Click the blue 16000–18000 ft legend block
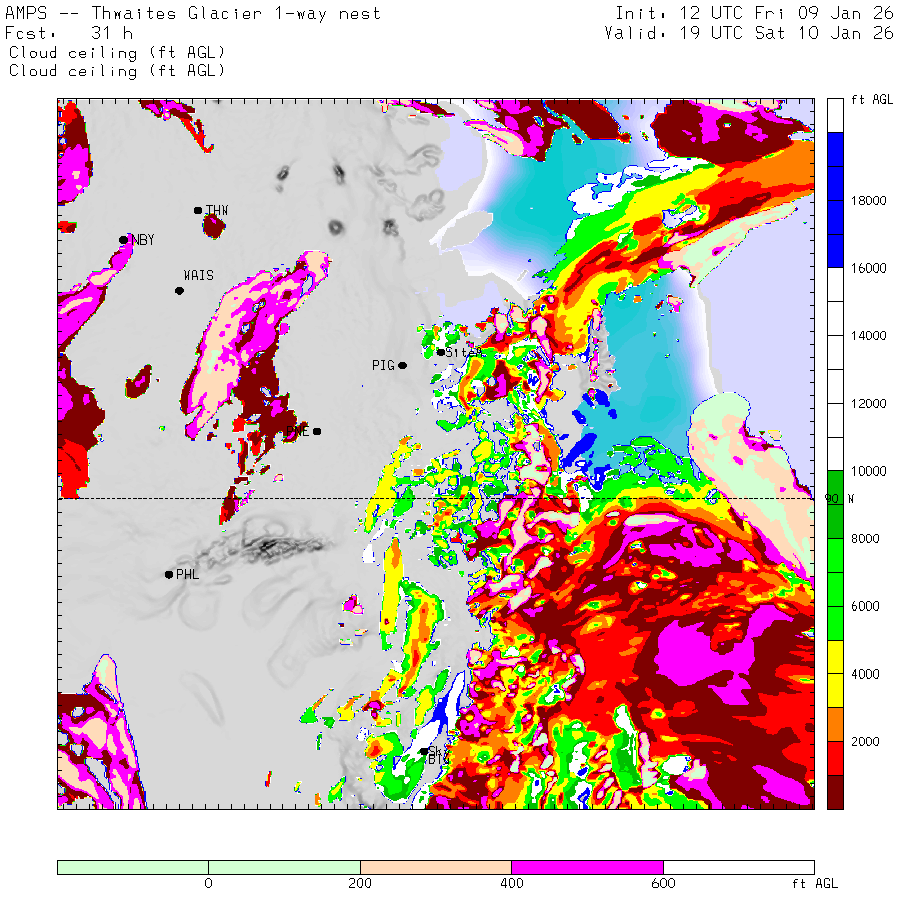Viewport: 900px width, 900px height. [836, 200]
